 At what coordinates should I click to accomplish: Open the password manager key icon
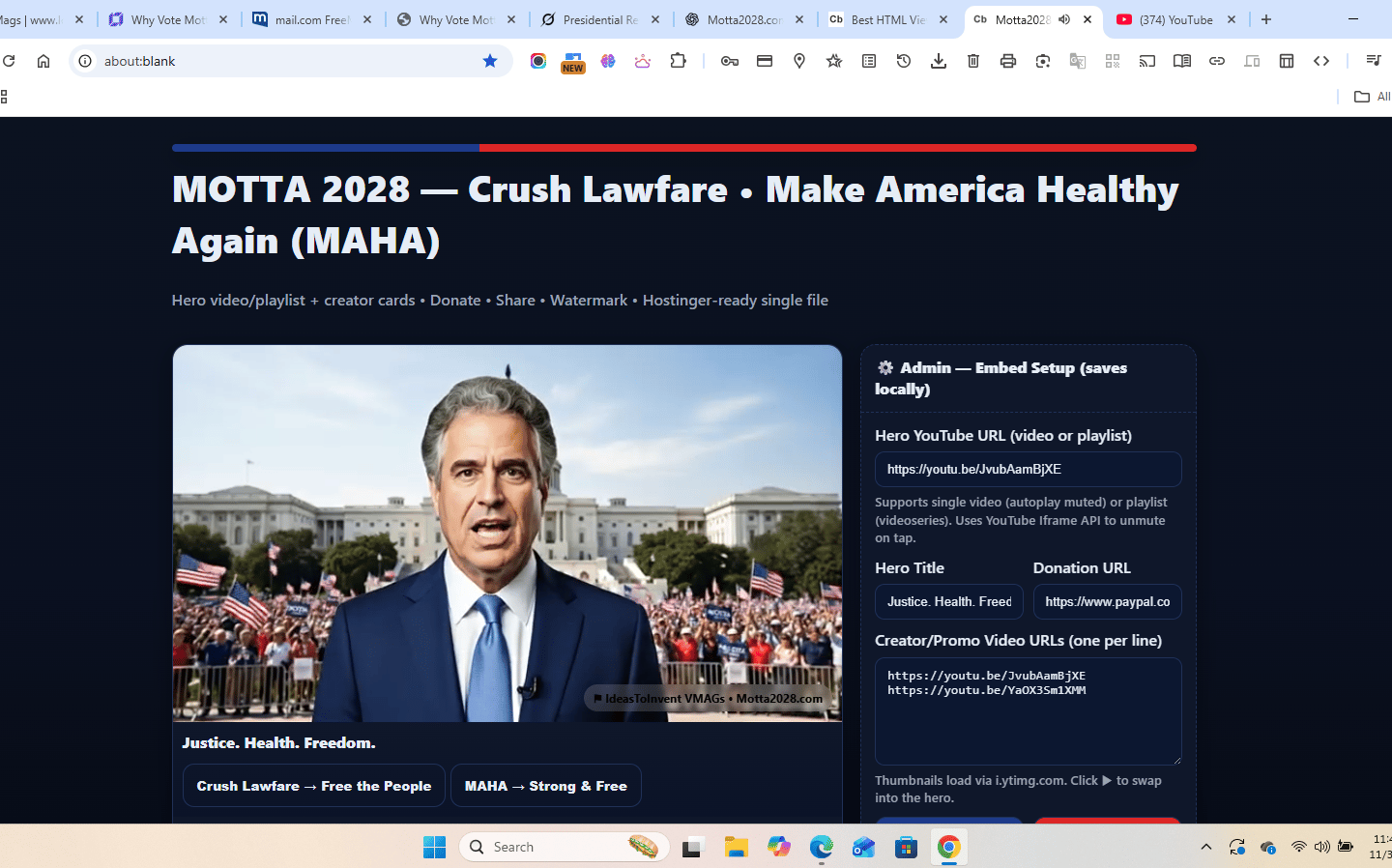point(730,61)
